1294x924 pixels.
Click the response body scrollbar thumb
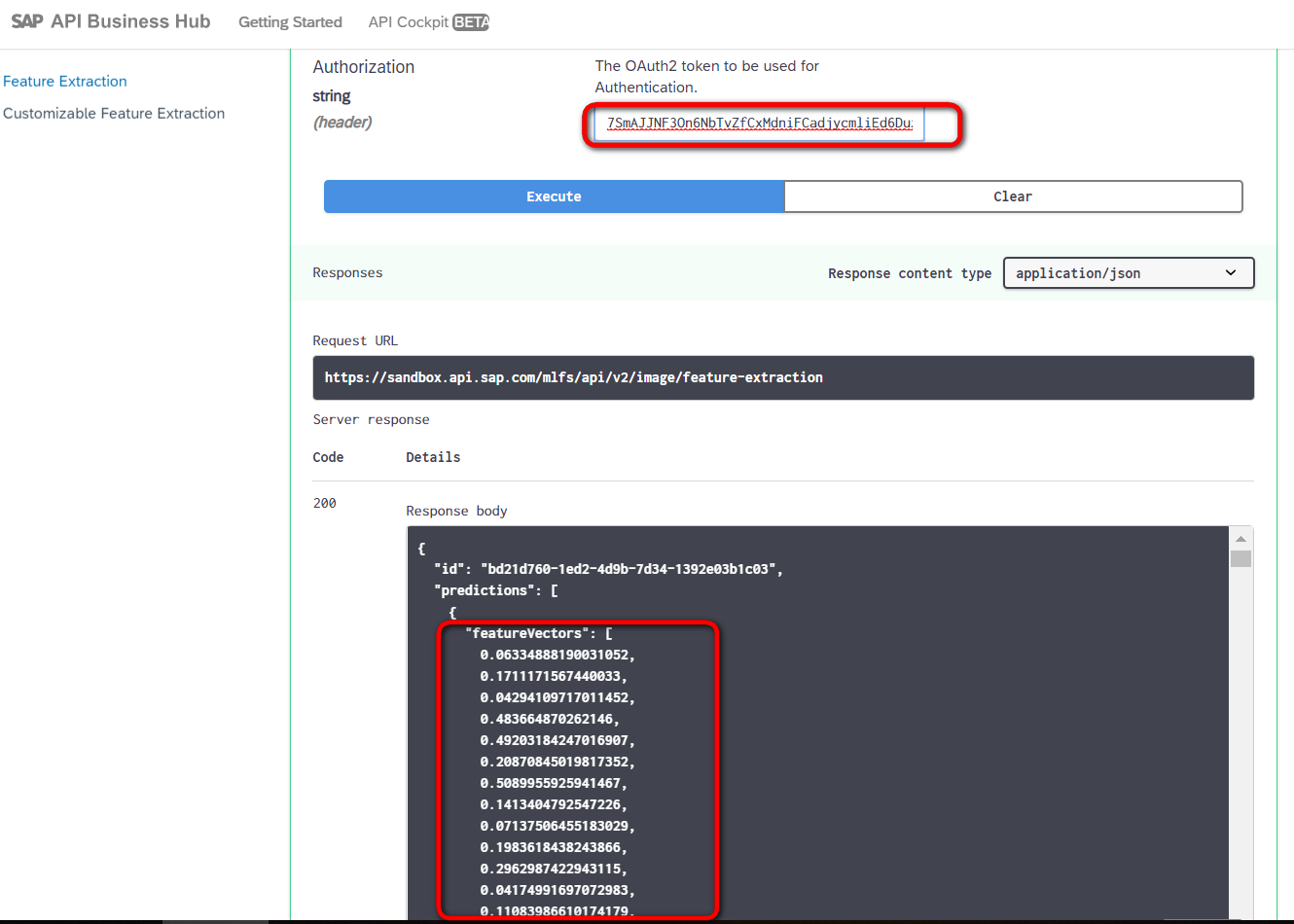(1240, 558)
